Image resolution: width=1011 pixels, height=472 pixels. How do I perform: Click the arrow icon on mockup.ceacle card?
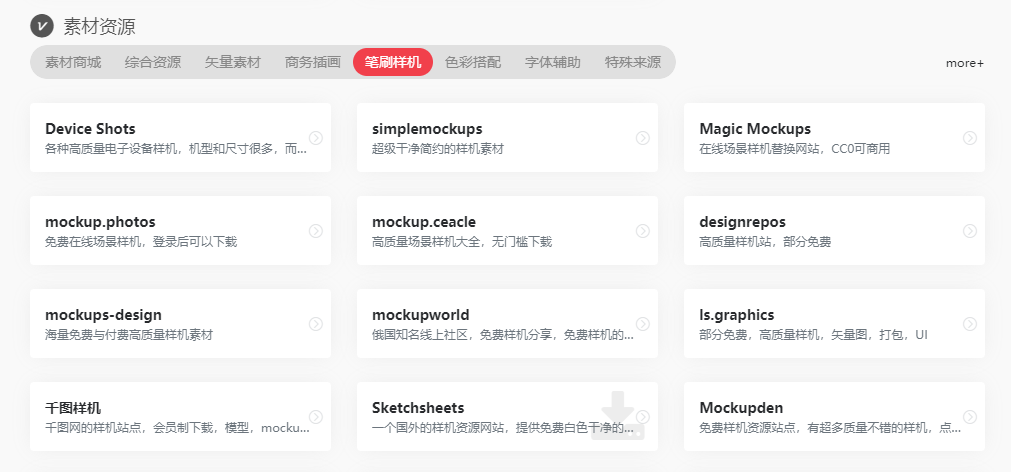click(643, 230)
